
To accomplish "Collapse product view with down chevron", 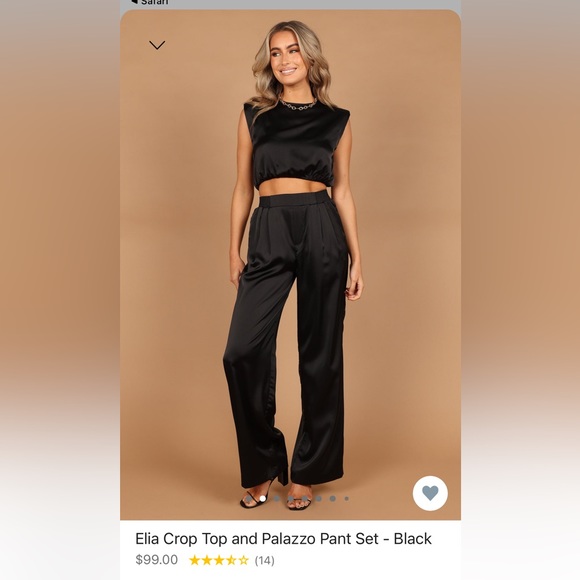I will tap(157, 45).
